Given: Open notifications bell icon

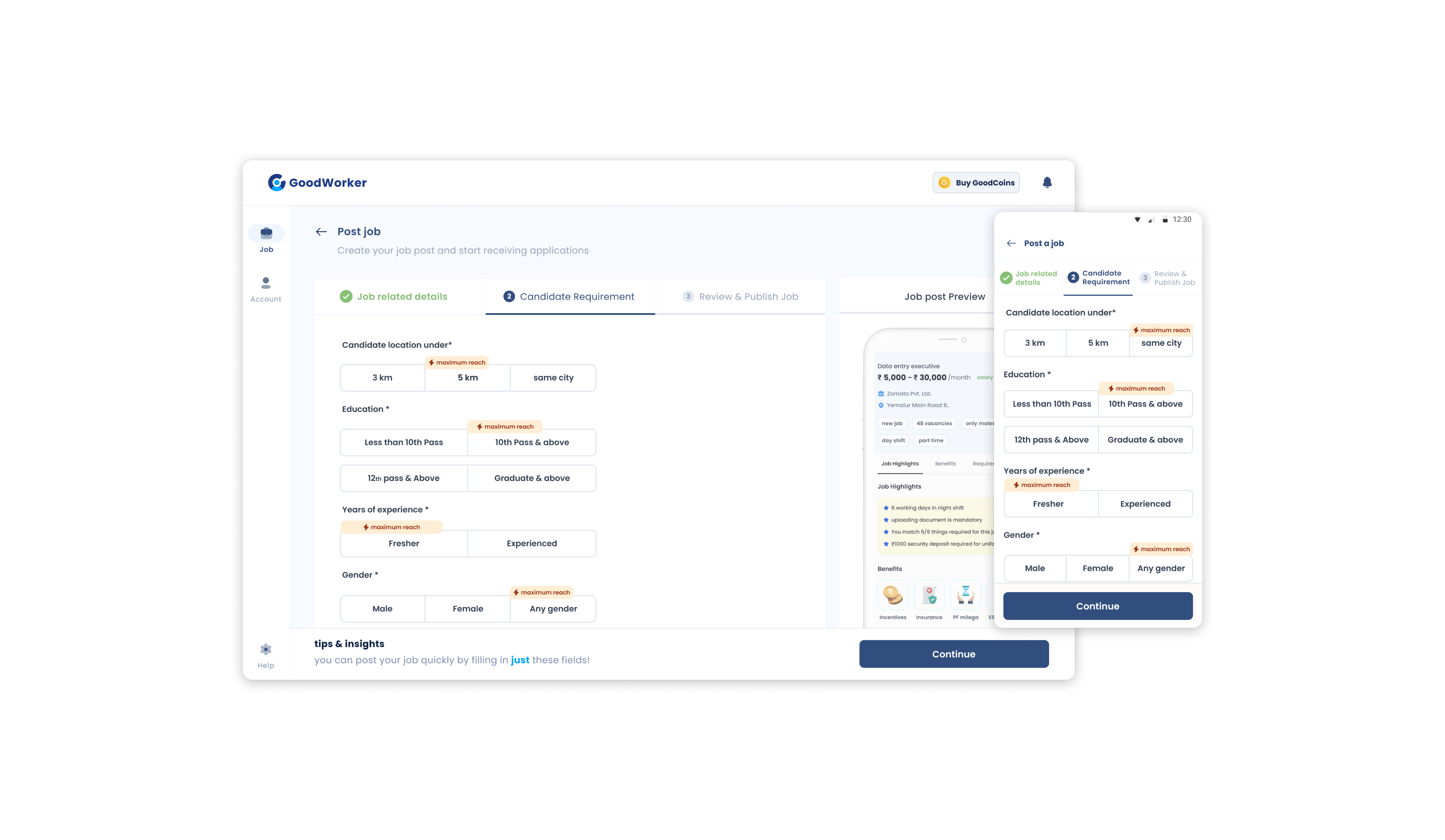Looking at the screenshot, I should pos(1046,182).
